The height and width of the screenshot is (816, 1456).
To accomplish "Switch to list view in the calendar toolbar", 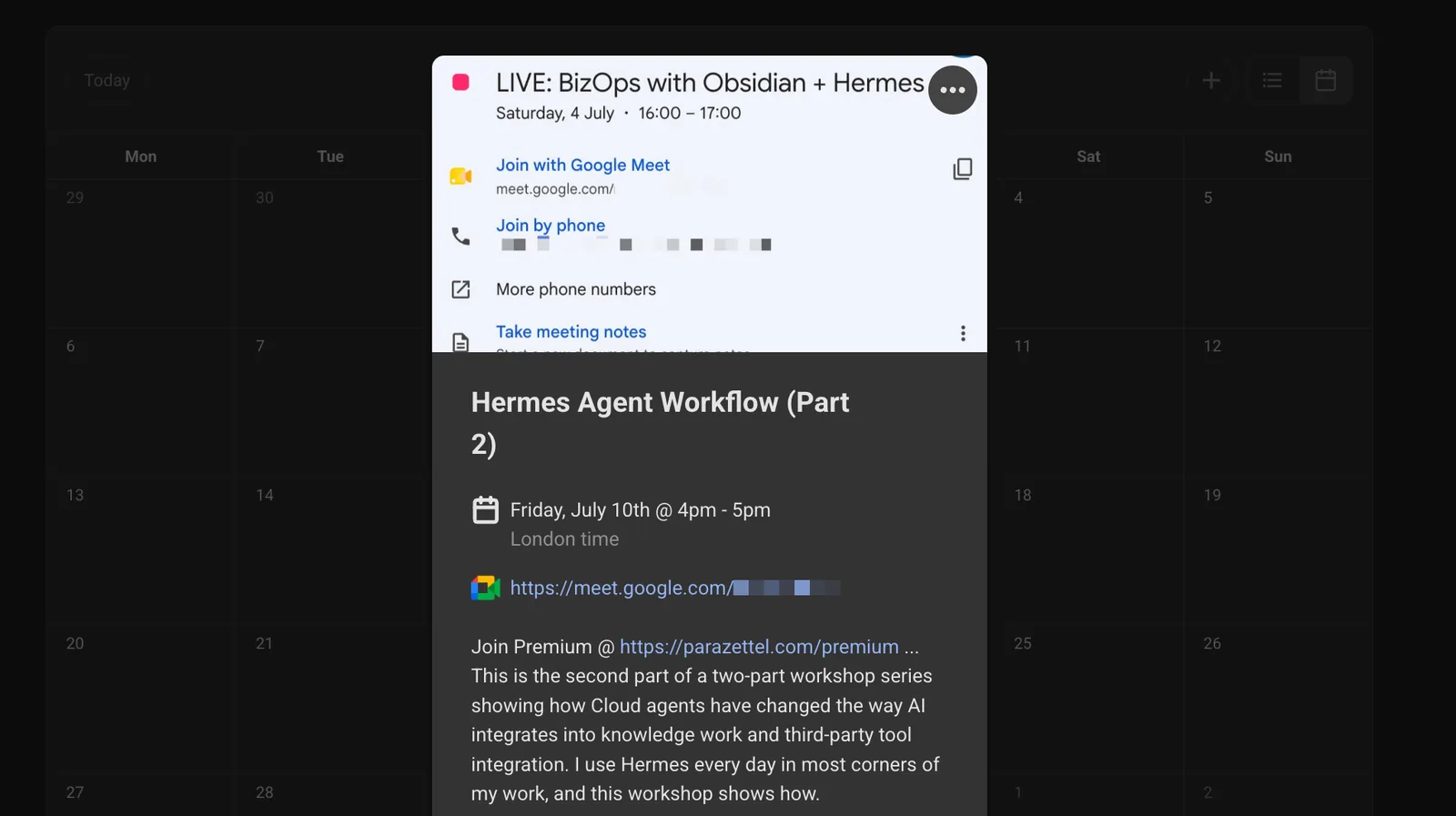I will point(1272,81).
